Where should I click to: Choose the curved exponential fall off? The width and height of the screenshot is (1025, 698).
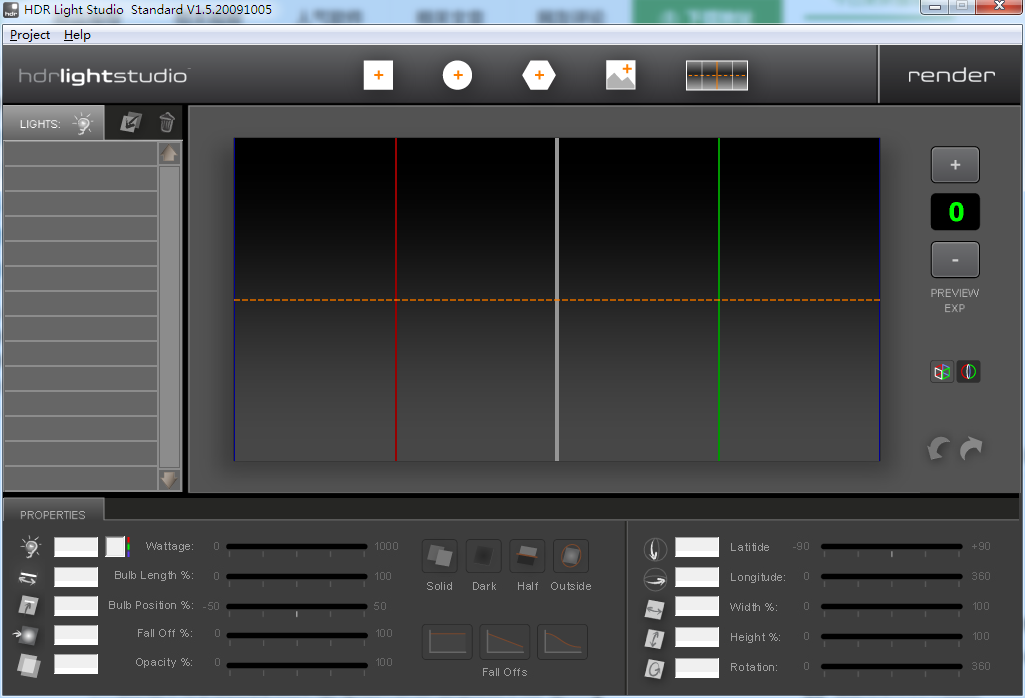[562, 642]
